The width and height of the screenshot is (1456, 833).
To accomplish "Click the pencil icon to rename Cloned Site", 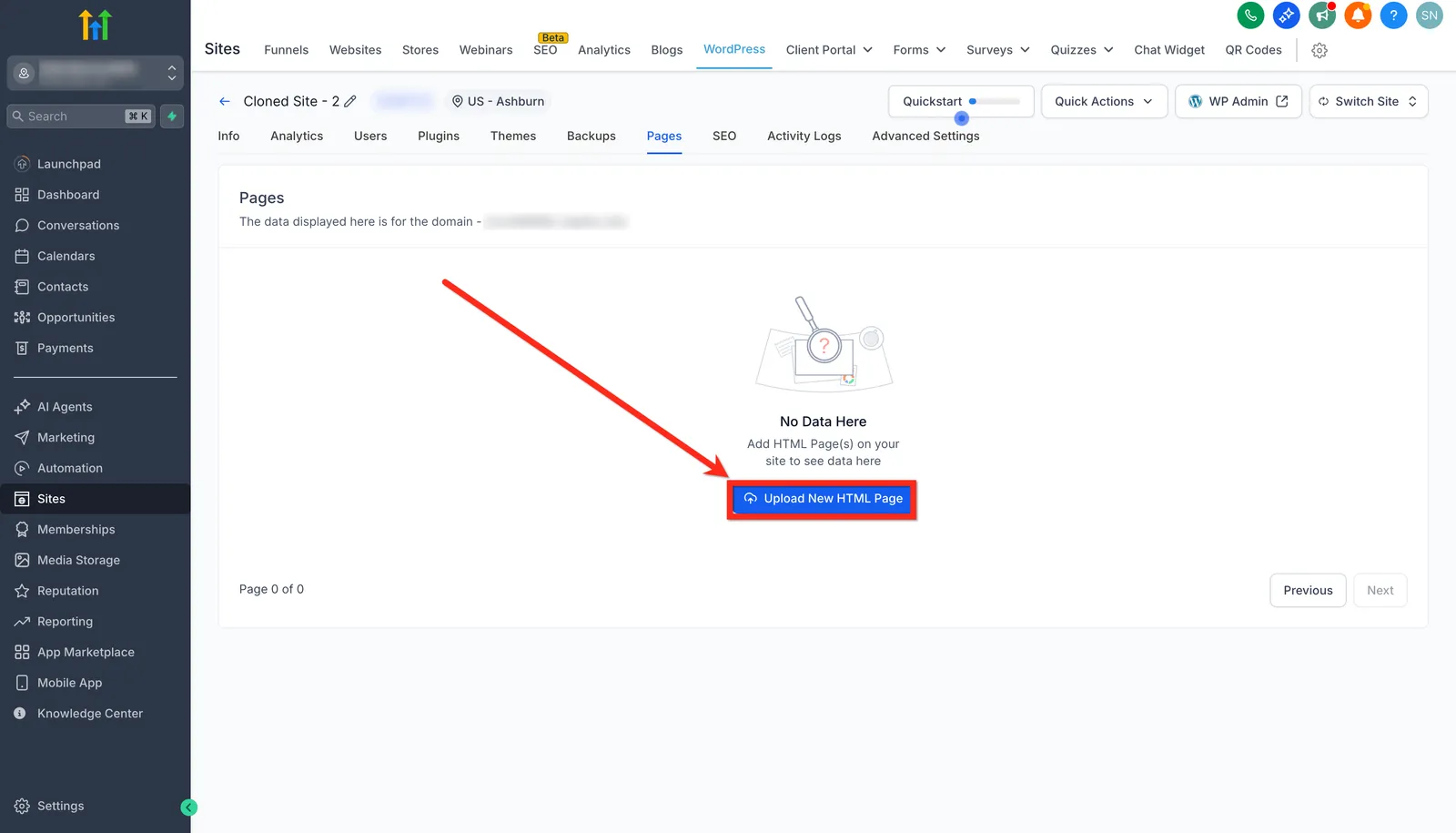I will tap(350, 101).
